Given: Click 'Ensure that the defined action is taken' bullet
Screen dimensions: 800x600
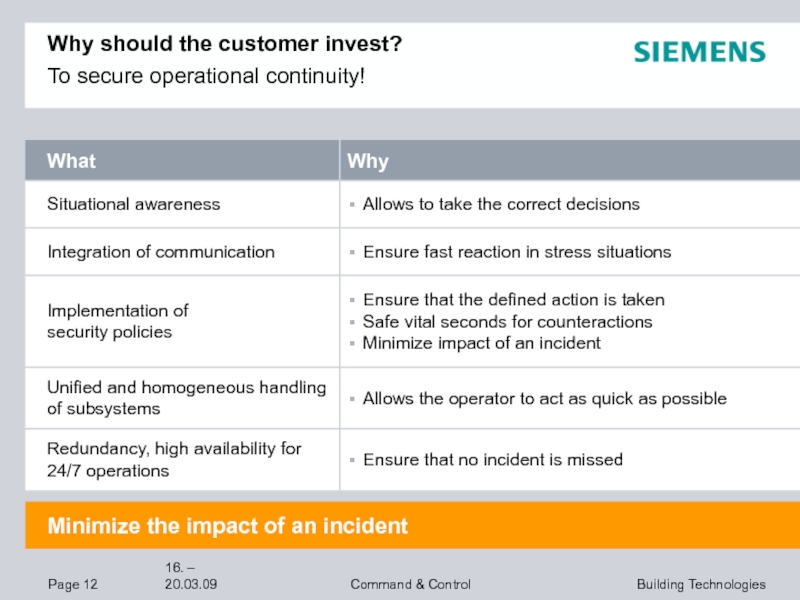Looking at the screenshot, I should (514, 299).
